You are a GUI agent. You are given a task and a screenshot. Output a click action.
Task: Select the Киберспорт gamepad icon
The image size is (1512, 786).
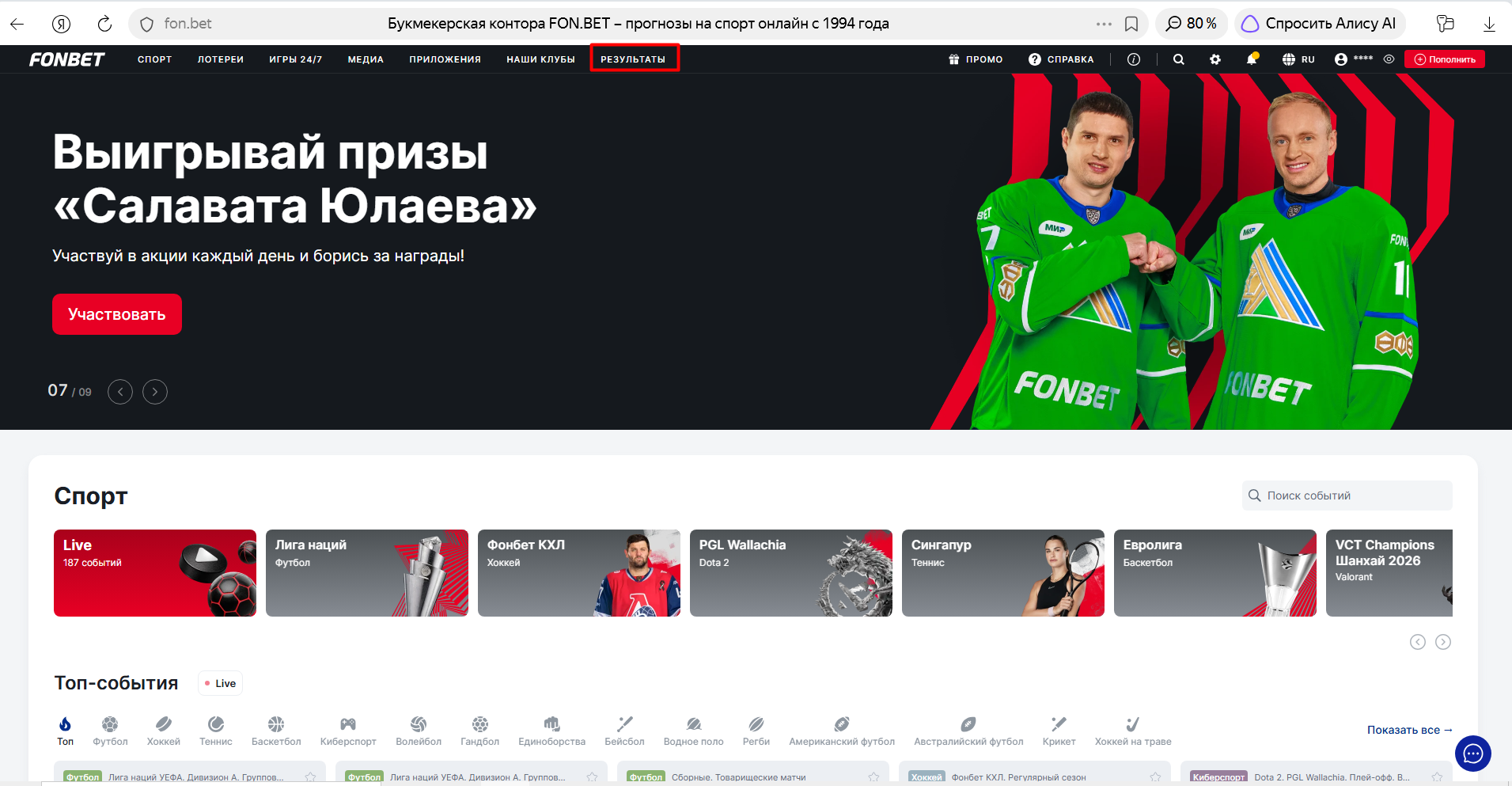tap(348, 731)
